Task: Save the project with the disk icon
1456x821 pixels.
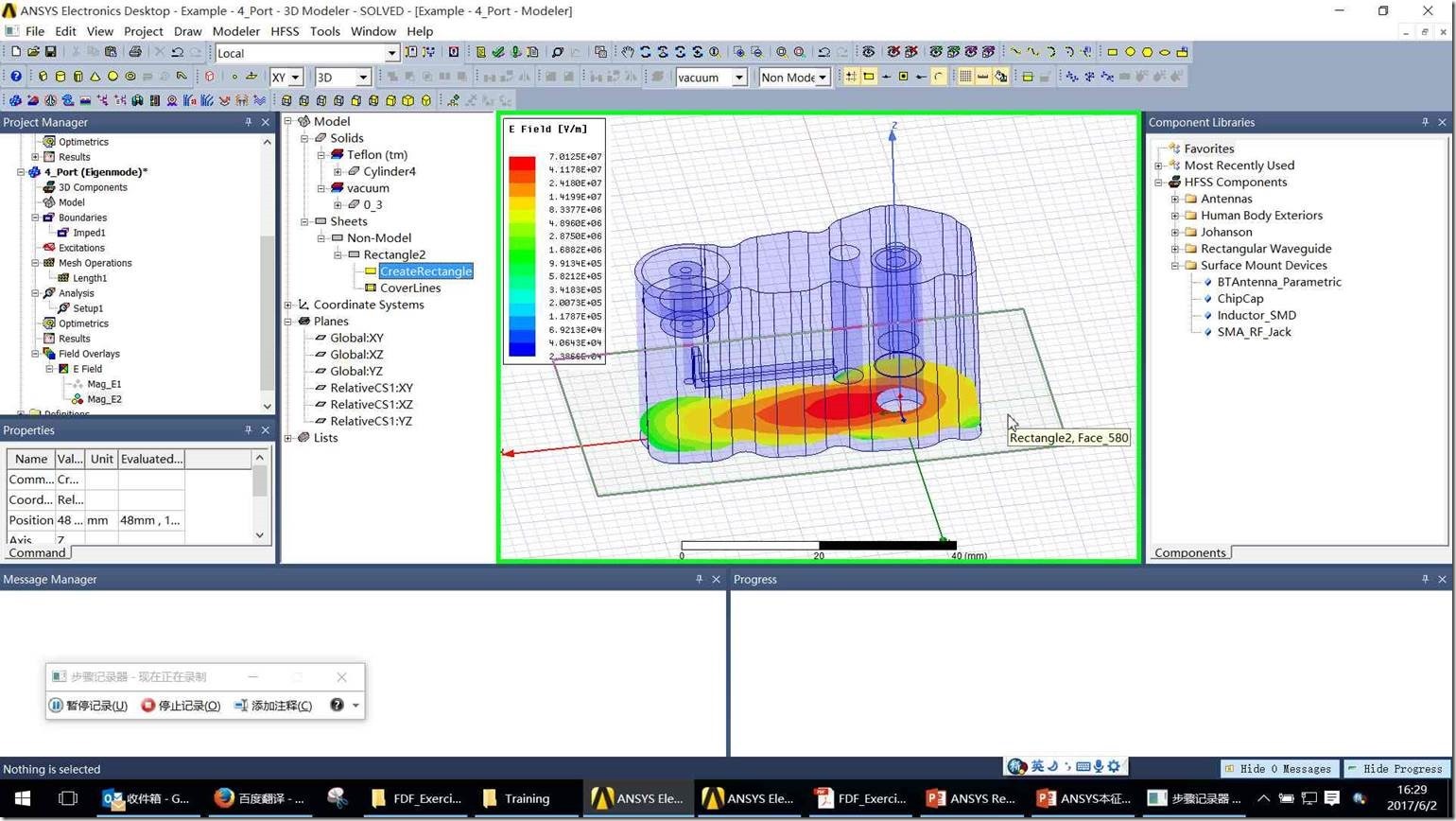Action: [50, 52]
